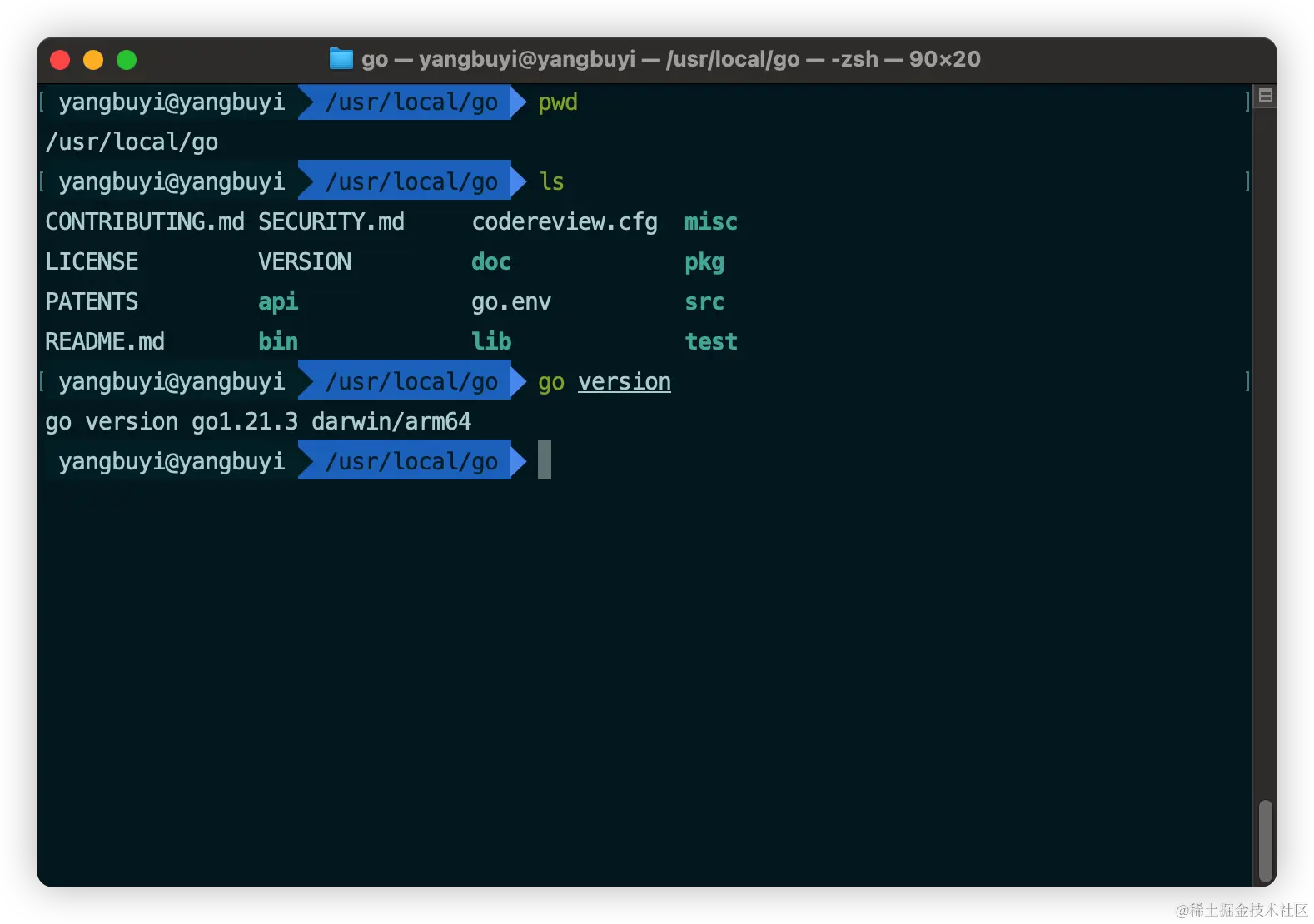Minimize the terminal with the yellow button
Viewport: 1314px width, 924px height.
93,60
